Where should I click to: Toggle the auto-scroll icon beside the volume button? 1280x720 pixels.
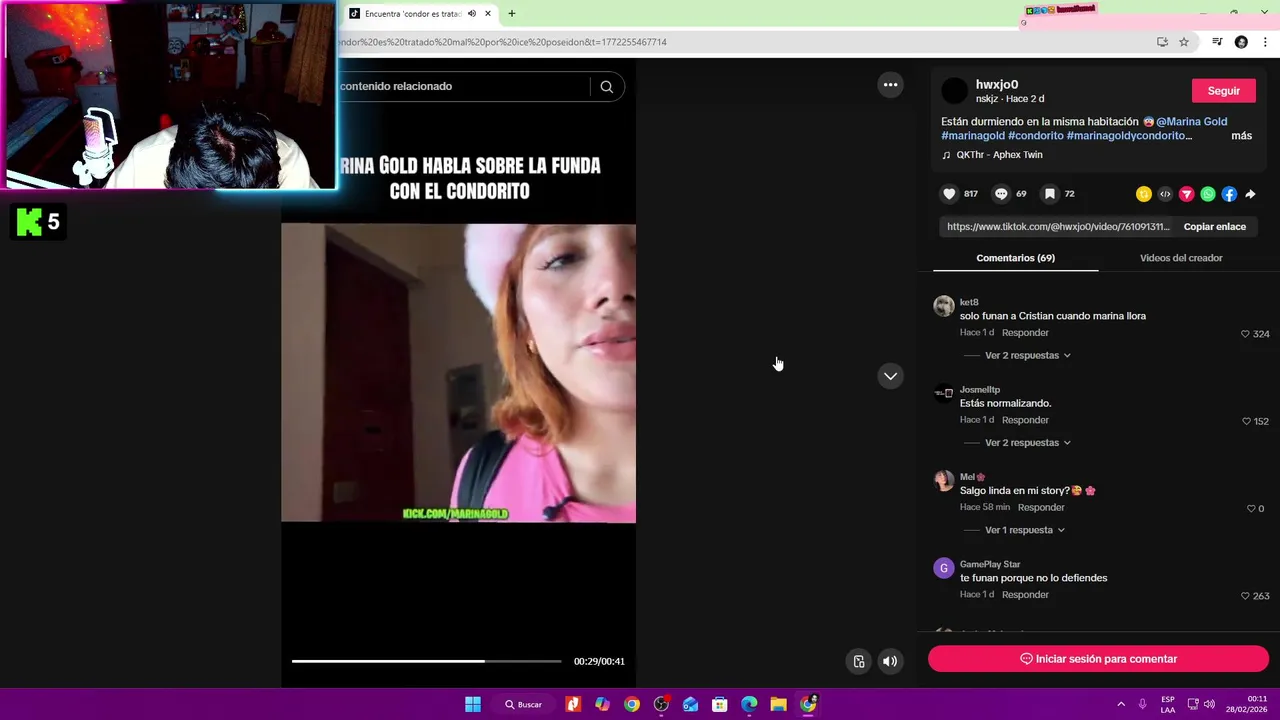(x=859, y=661)
